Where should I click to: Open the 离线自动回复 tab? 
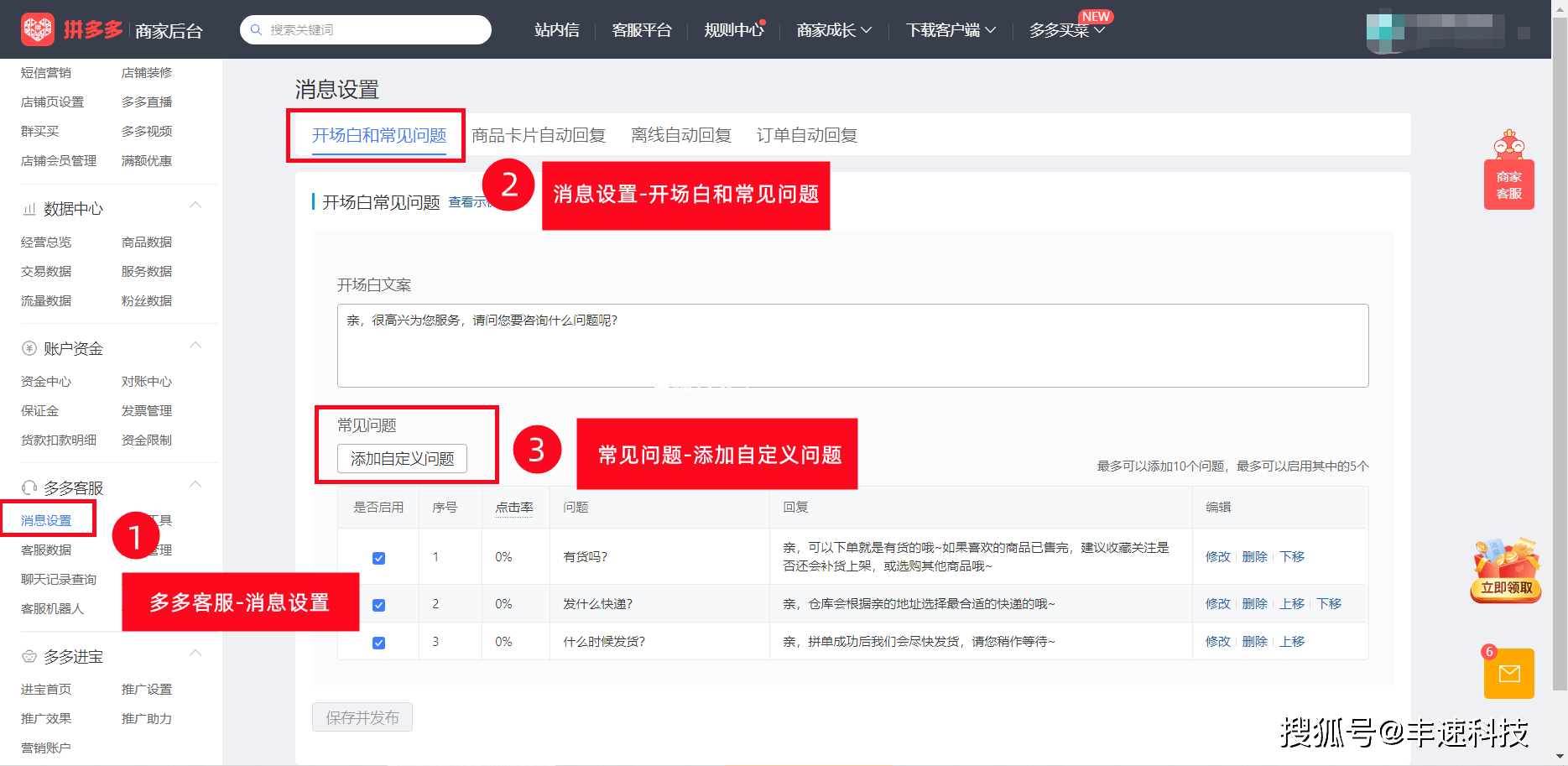pos(680,135)
